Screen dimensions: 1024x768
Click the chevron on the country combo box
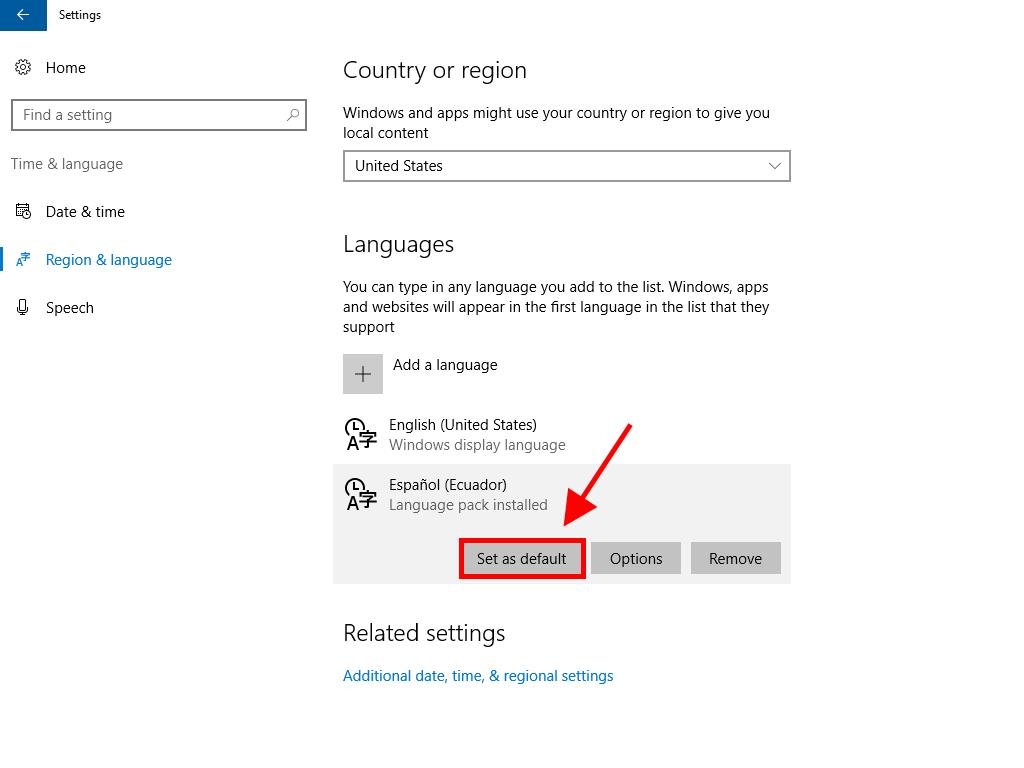point(774,166)
